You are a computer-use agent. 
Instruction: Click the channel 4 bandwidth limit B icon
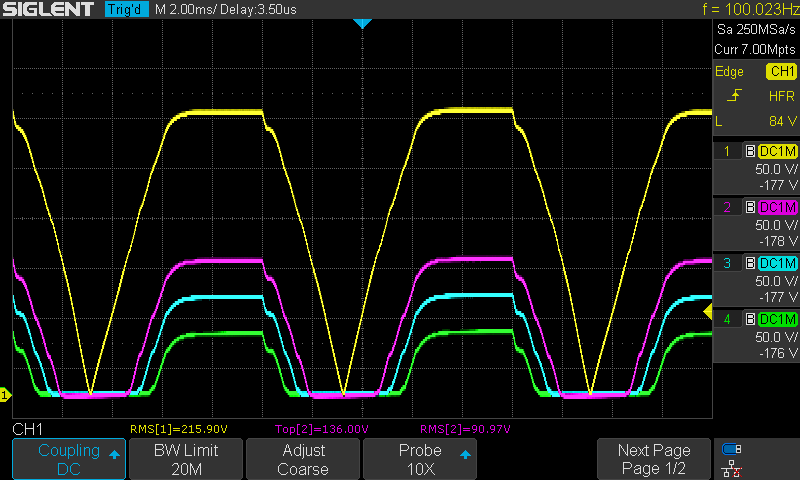[750, 319]
